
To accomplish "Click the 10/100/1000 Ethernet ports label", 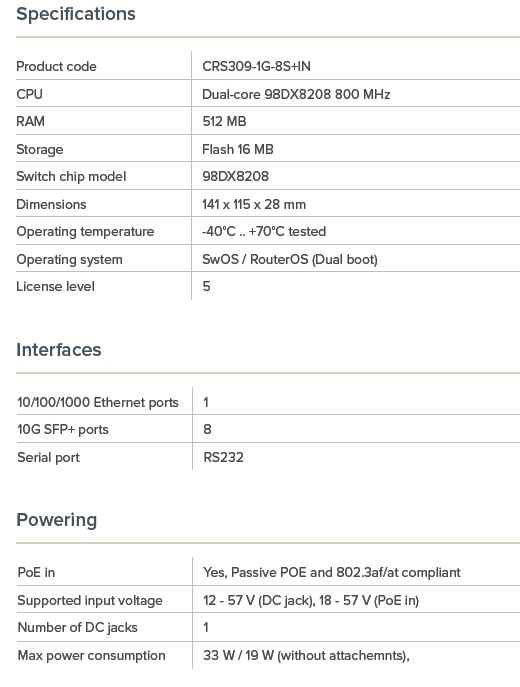I will tap(98, 402).
